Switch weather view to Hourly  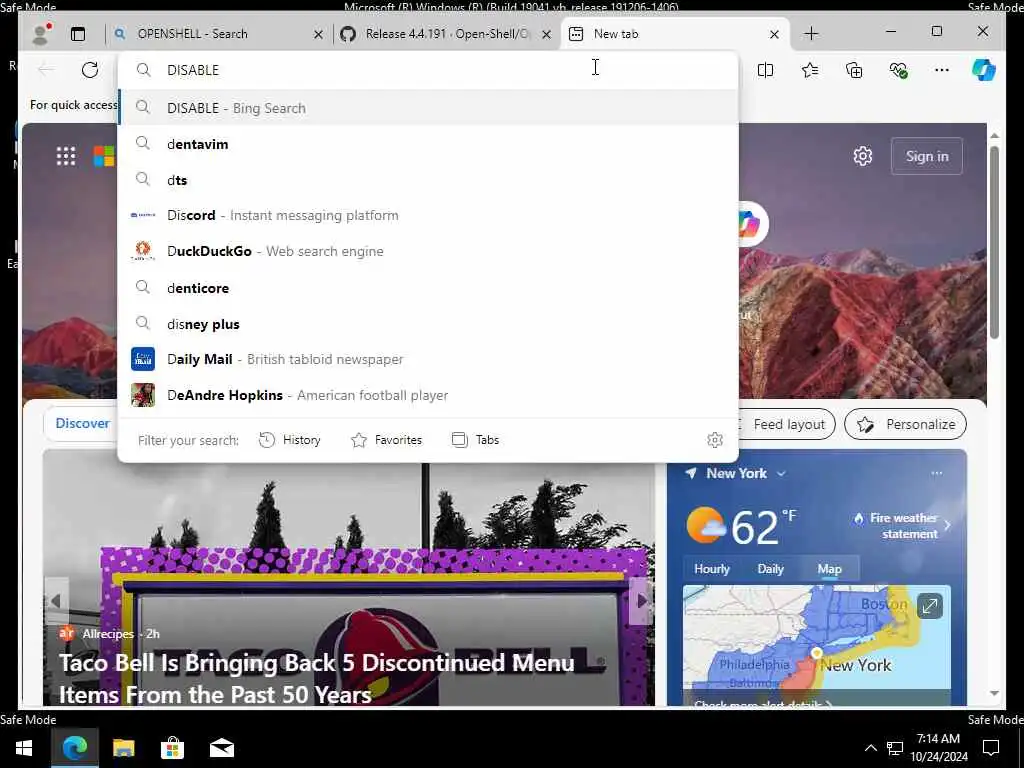click(712, 569)
